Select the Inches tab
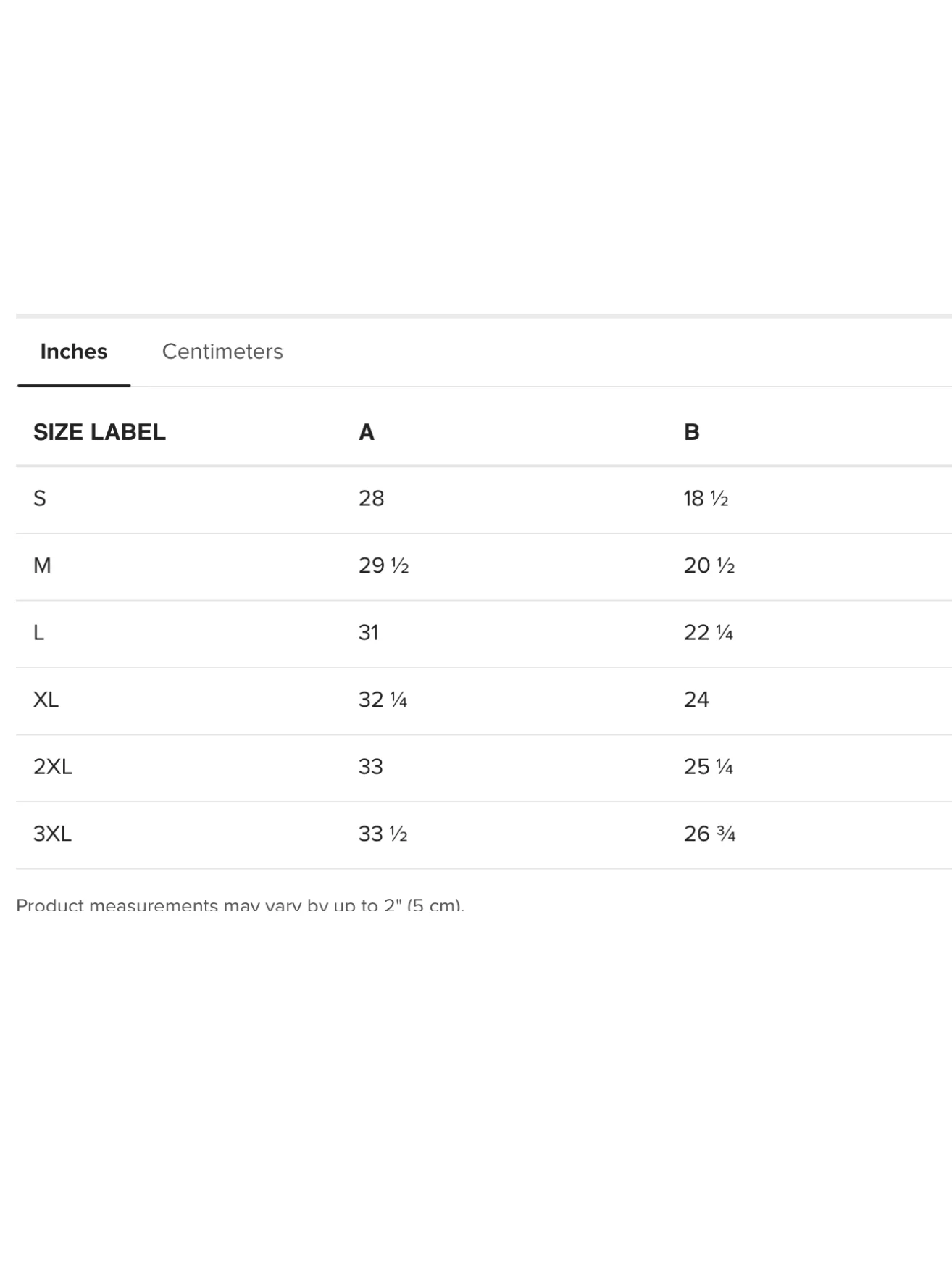 pyautogui.click(x=74, y=352)
